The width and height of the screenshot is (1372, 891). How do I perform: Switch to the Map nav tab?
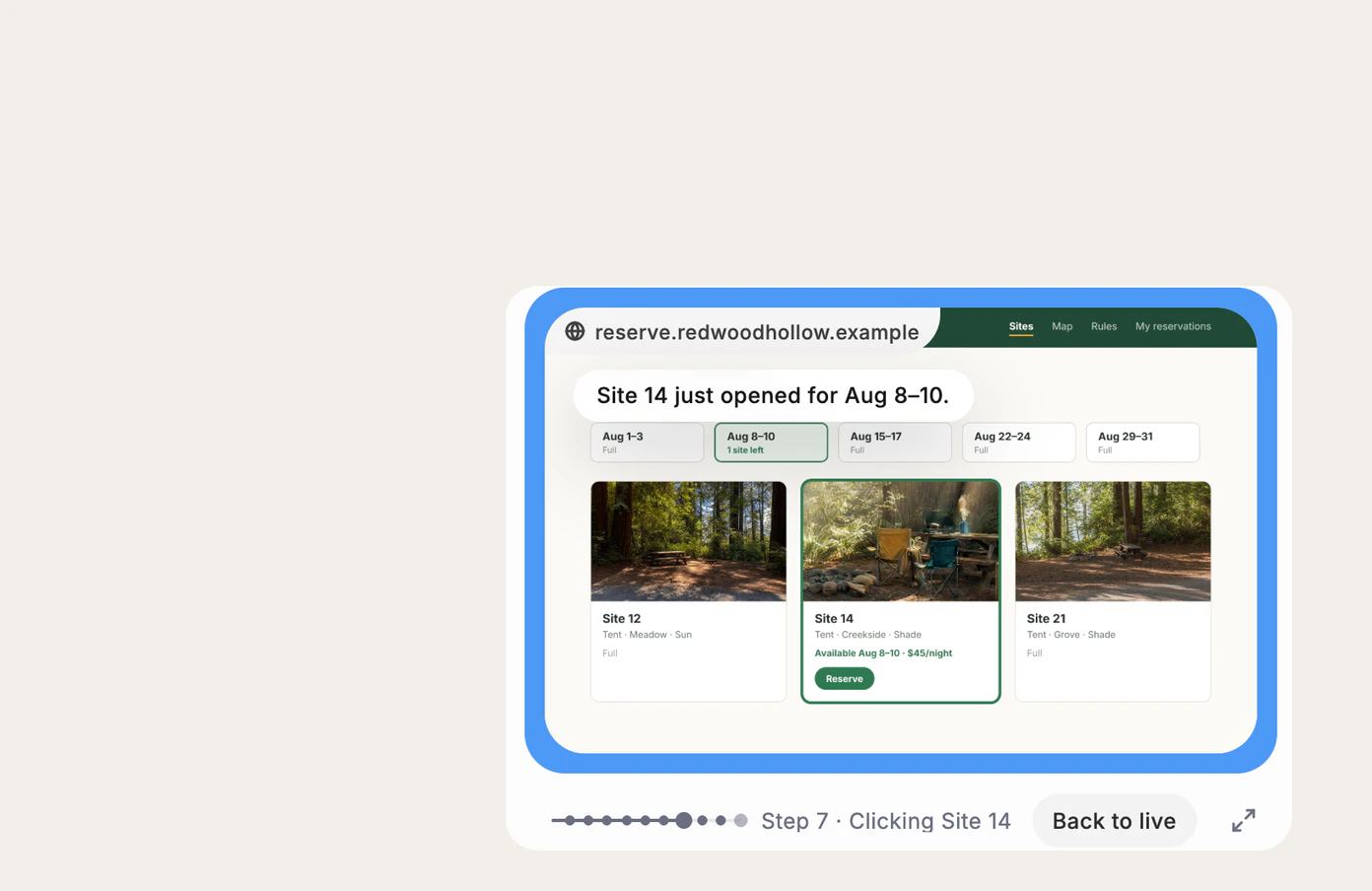coord(1062,326)
